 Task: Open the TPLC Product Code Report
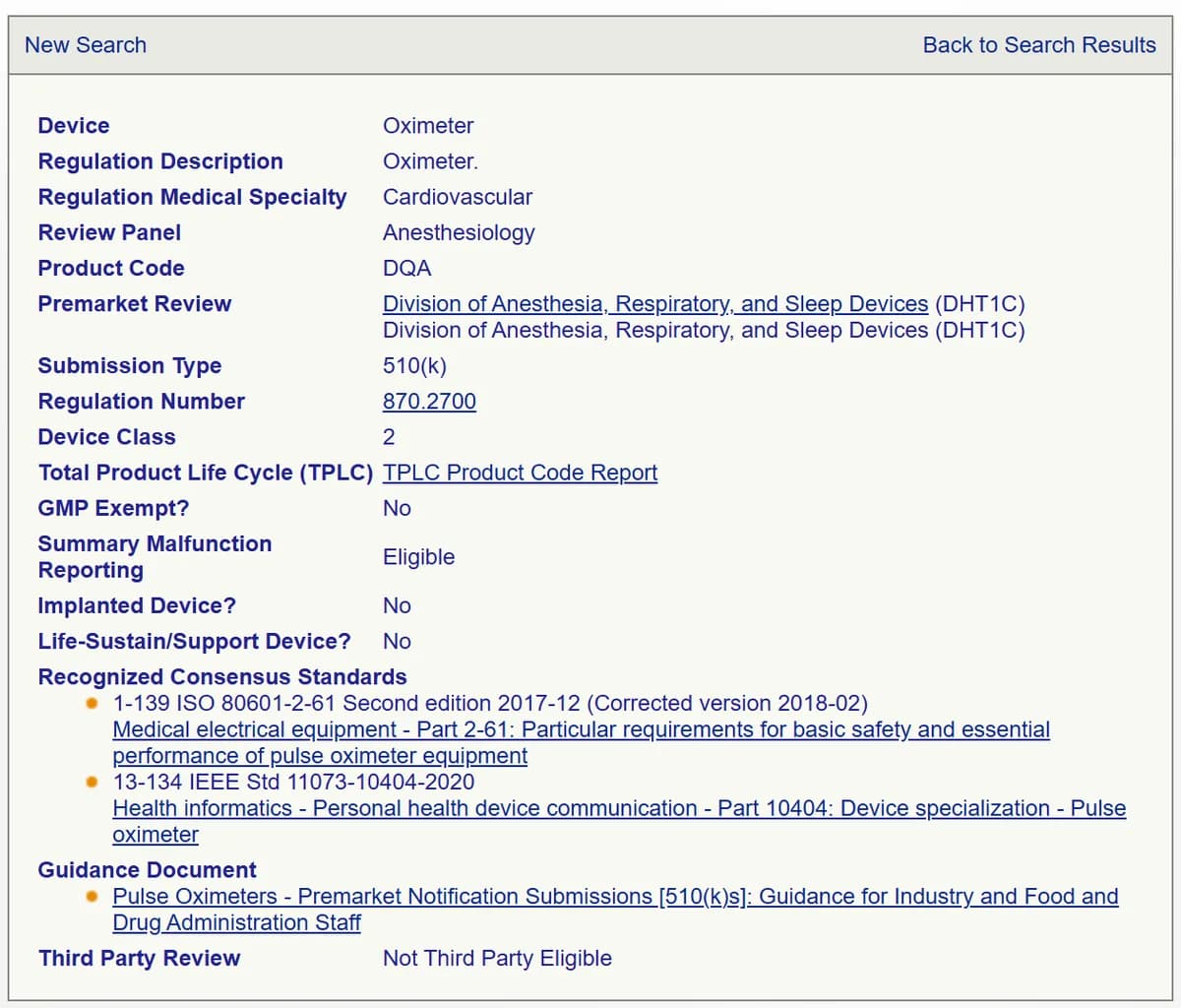(520, 472)
